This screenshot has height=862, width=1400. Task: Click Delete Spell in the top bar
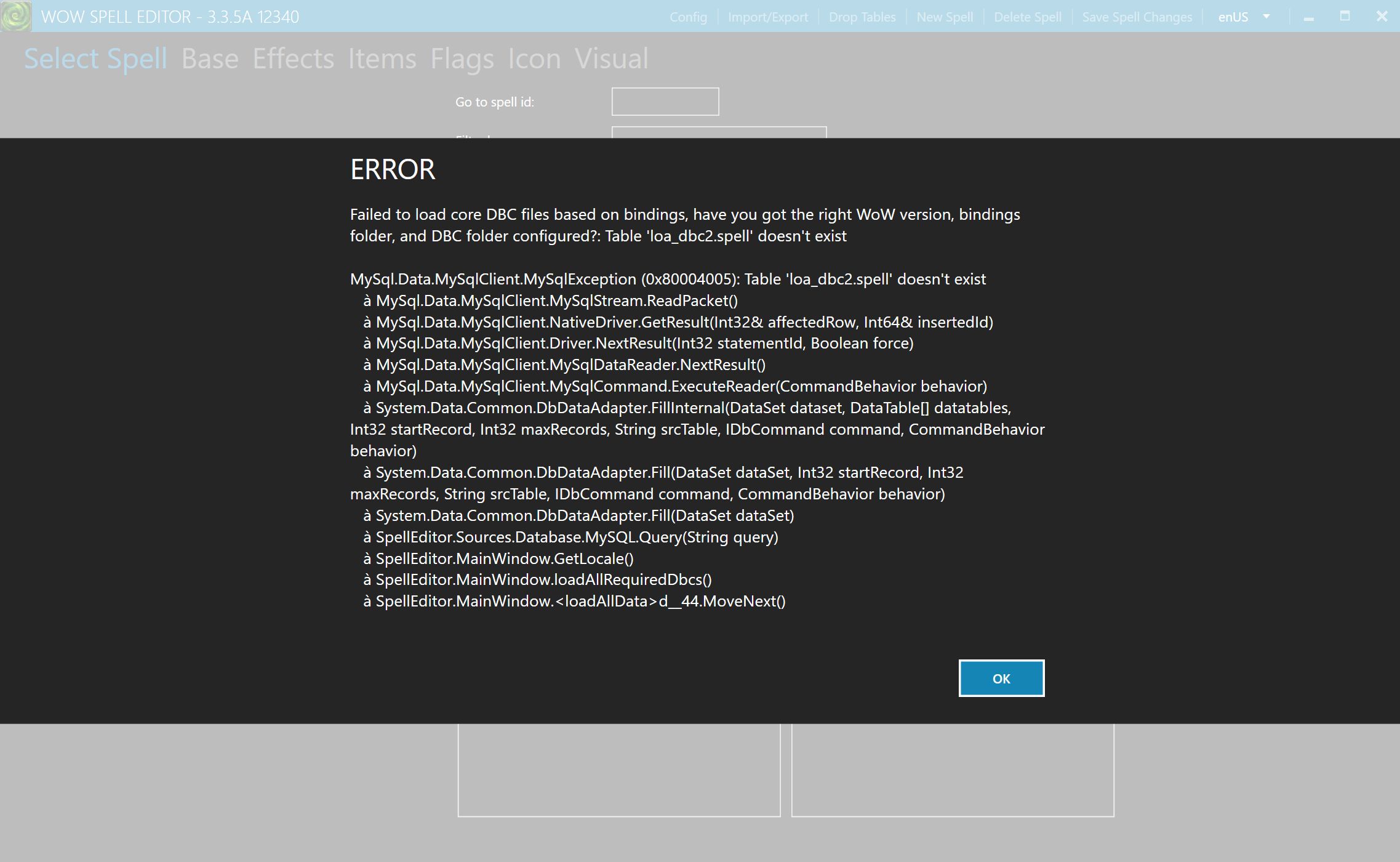pyautogui.click(x=1026, y=17)
